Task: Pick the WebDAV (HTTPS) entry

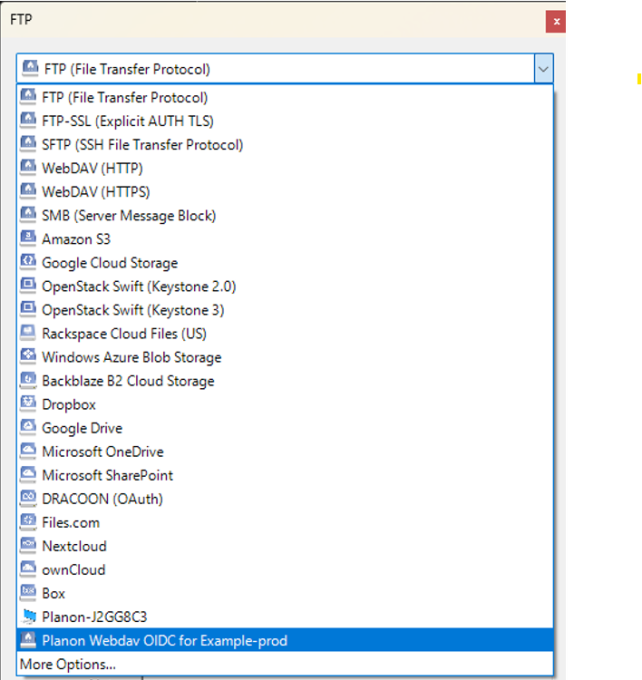Action: (285, 192)
